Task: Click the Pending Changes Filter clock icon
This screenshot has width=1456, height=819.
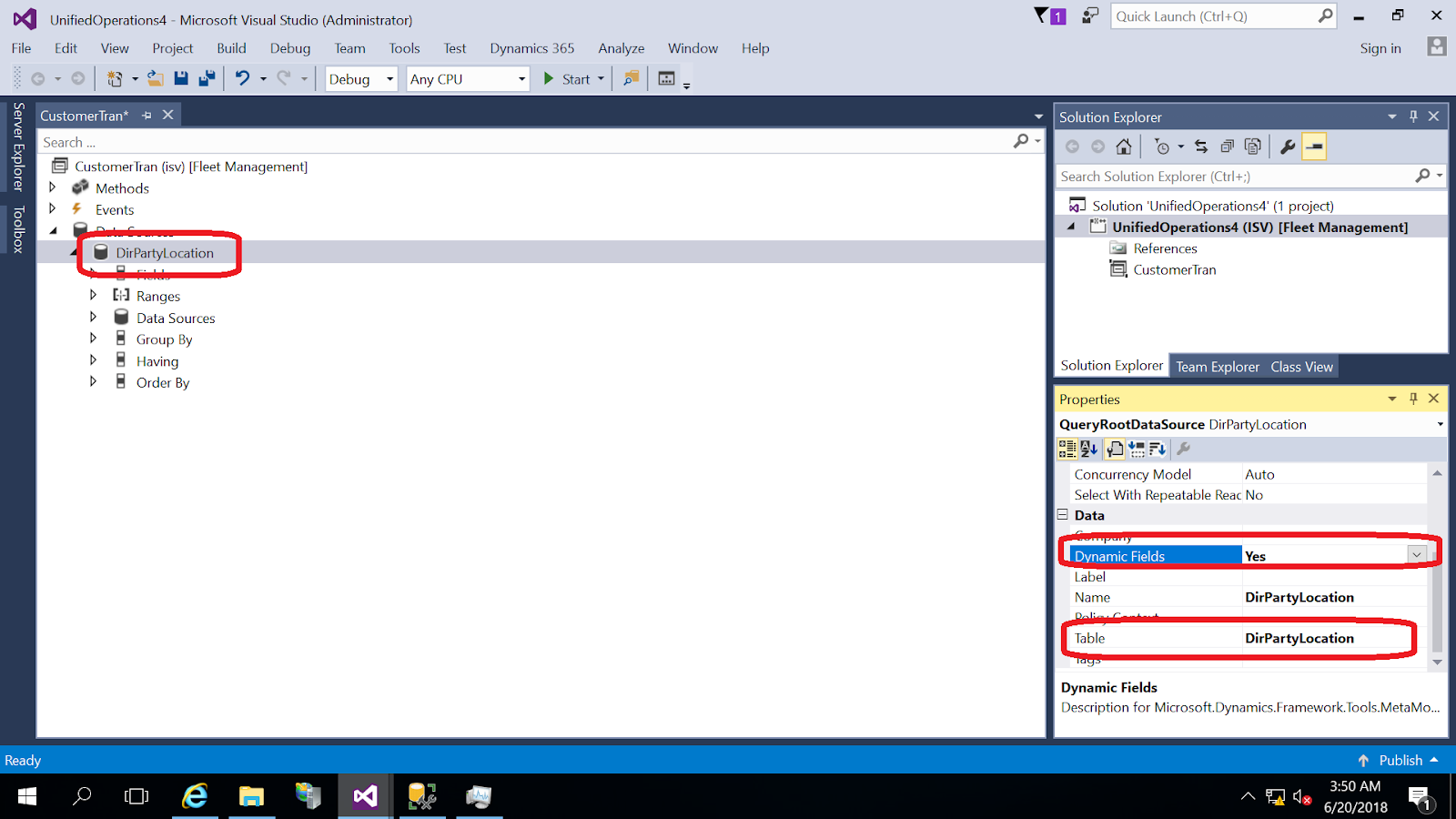Action: coord(1161,147)
